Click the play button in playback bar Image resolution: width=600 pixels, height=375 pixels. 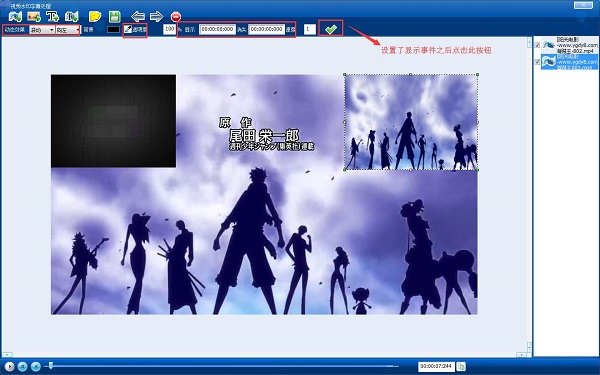pos(10,367)
